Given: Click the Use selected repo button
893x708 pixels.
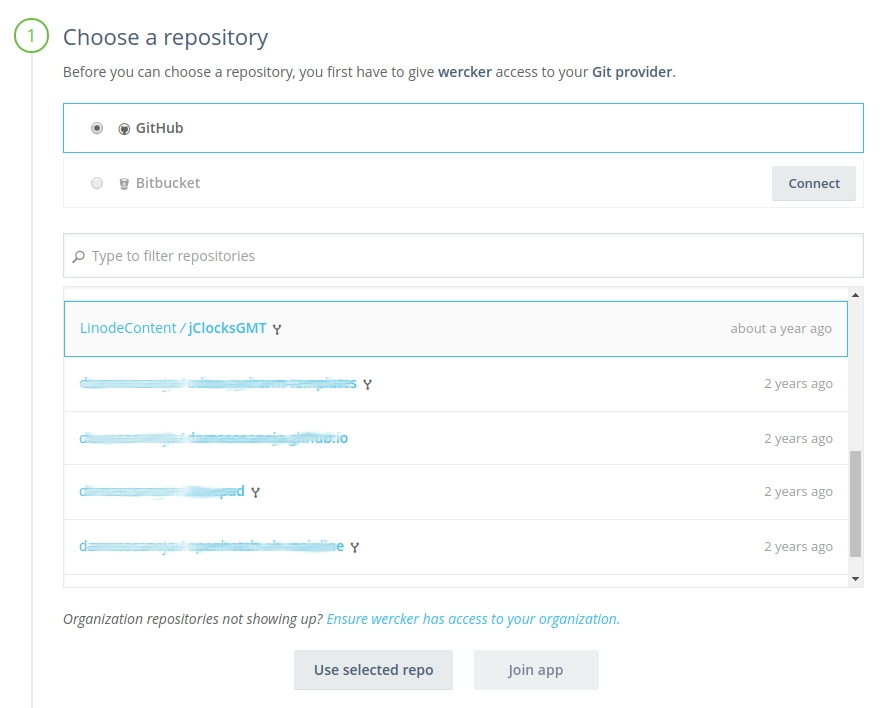Looking at the screenshot, I should point(373,670).
